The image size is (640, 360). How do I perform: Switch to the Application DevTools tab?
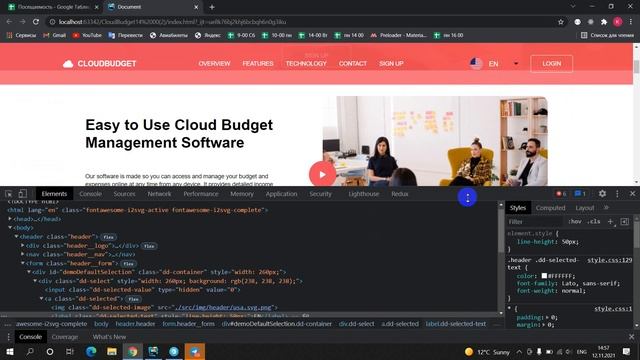(281, 194)
